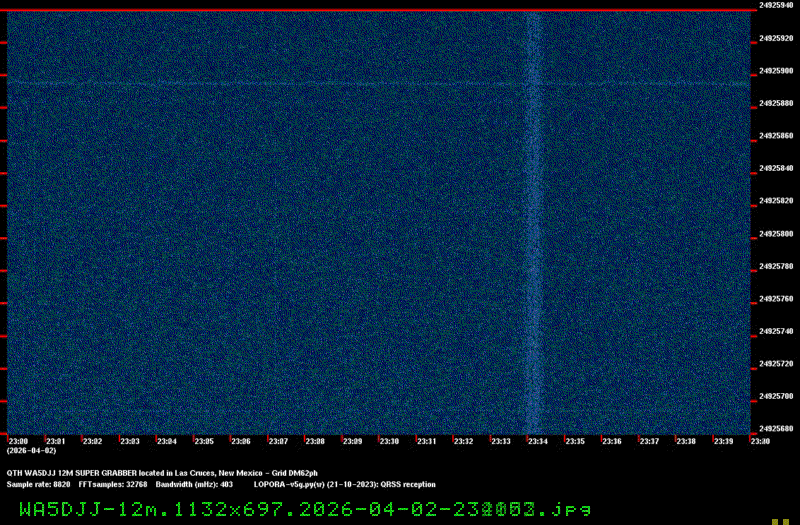Click the 23:12 time axis label
800x525 pixels.
point(463,441)
